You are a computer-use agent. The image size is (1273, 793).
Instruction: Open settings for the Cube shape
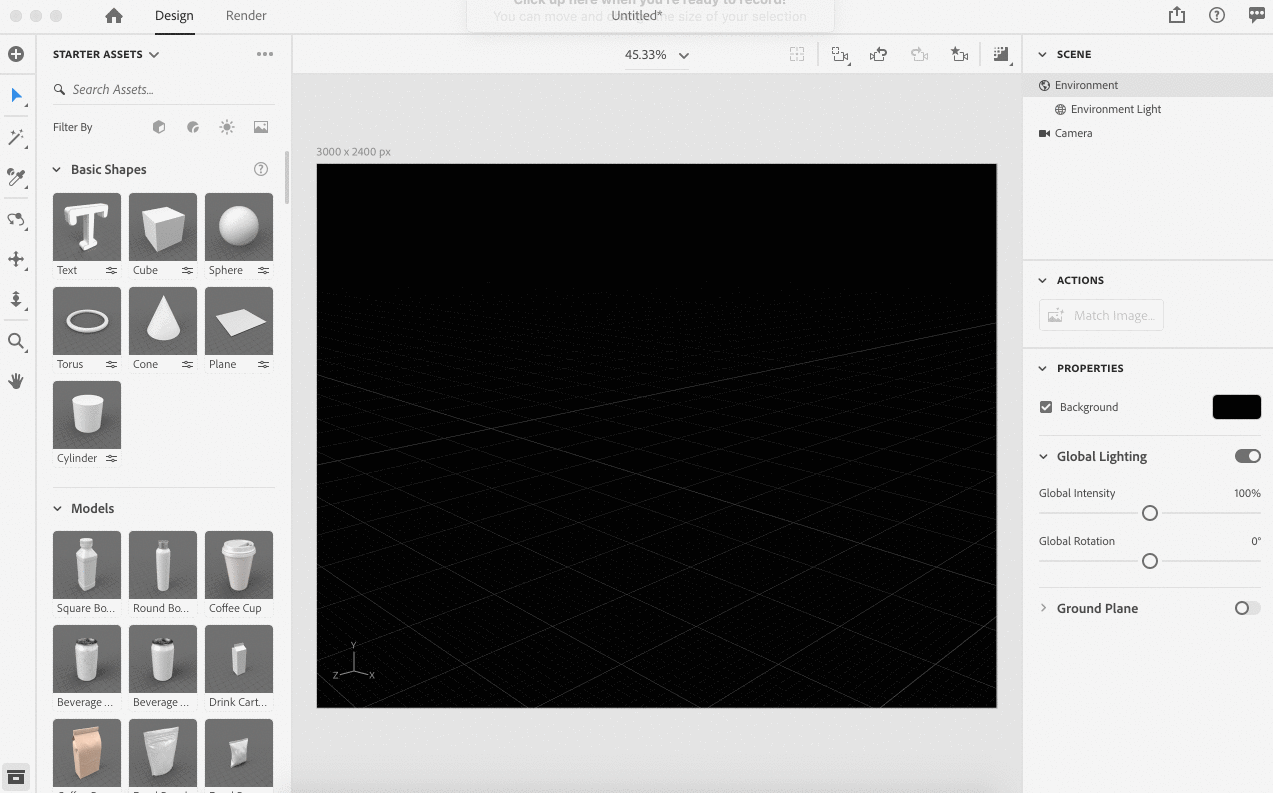tap(187, 270)
